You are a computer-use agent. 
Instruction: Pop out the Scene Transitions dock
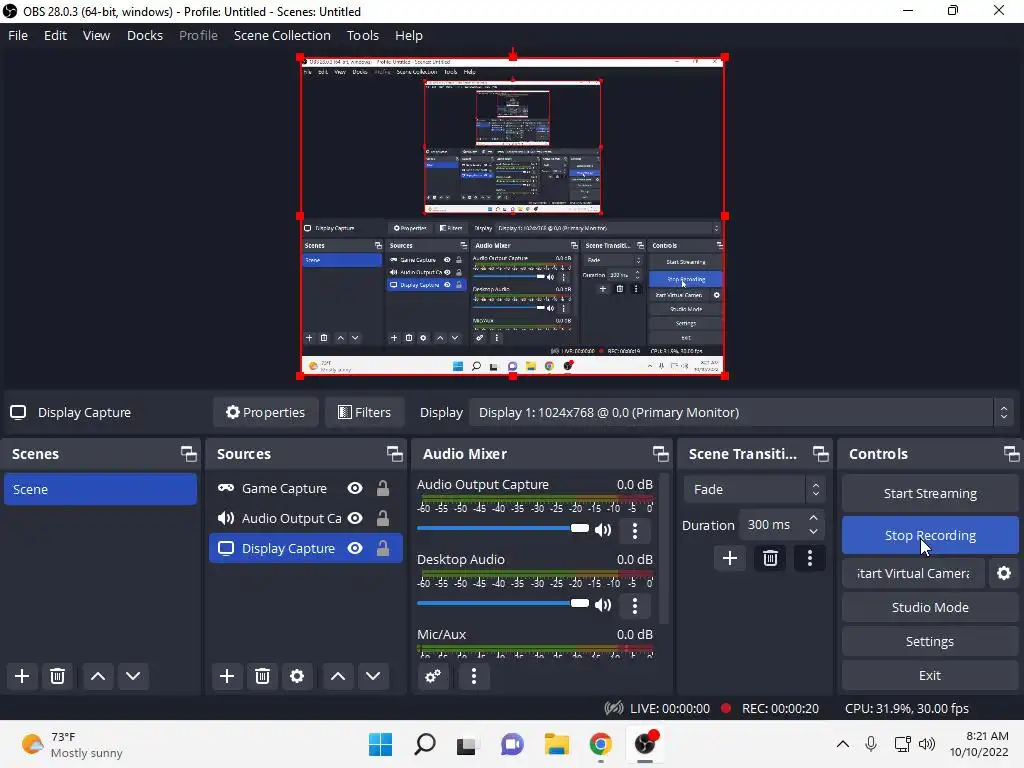pos(820,453)
